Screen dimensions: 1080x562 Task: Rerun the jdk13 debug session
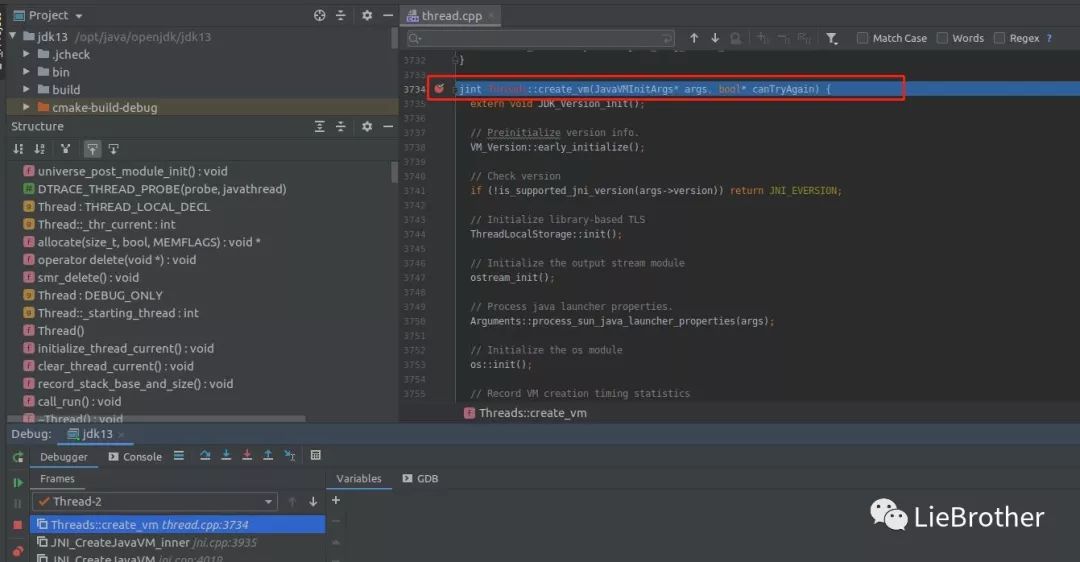18,457
